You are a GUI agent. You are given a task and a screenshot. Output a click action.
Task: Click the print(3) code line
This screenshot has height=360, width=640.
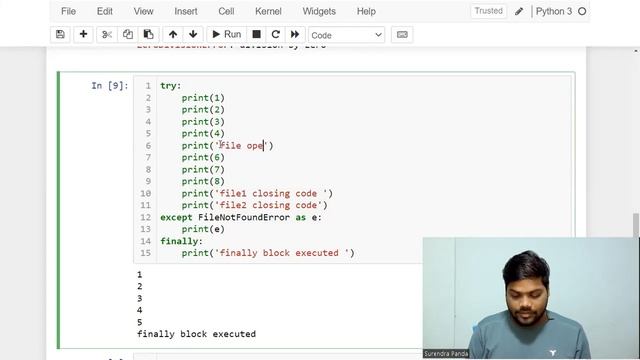coord(203,122)
